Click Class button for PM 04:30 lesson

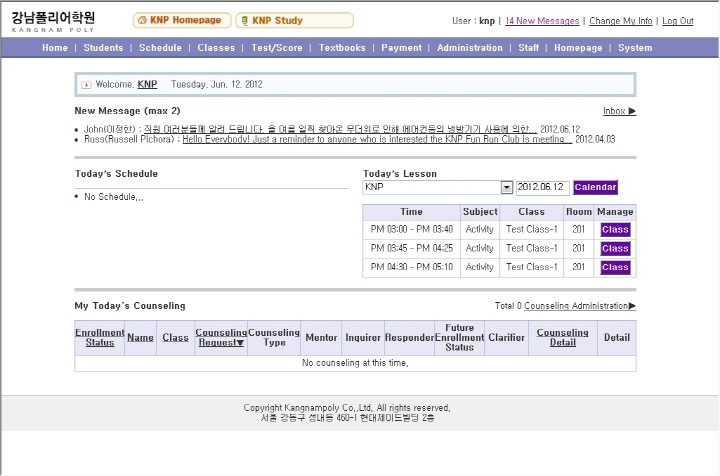[615, 267]
